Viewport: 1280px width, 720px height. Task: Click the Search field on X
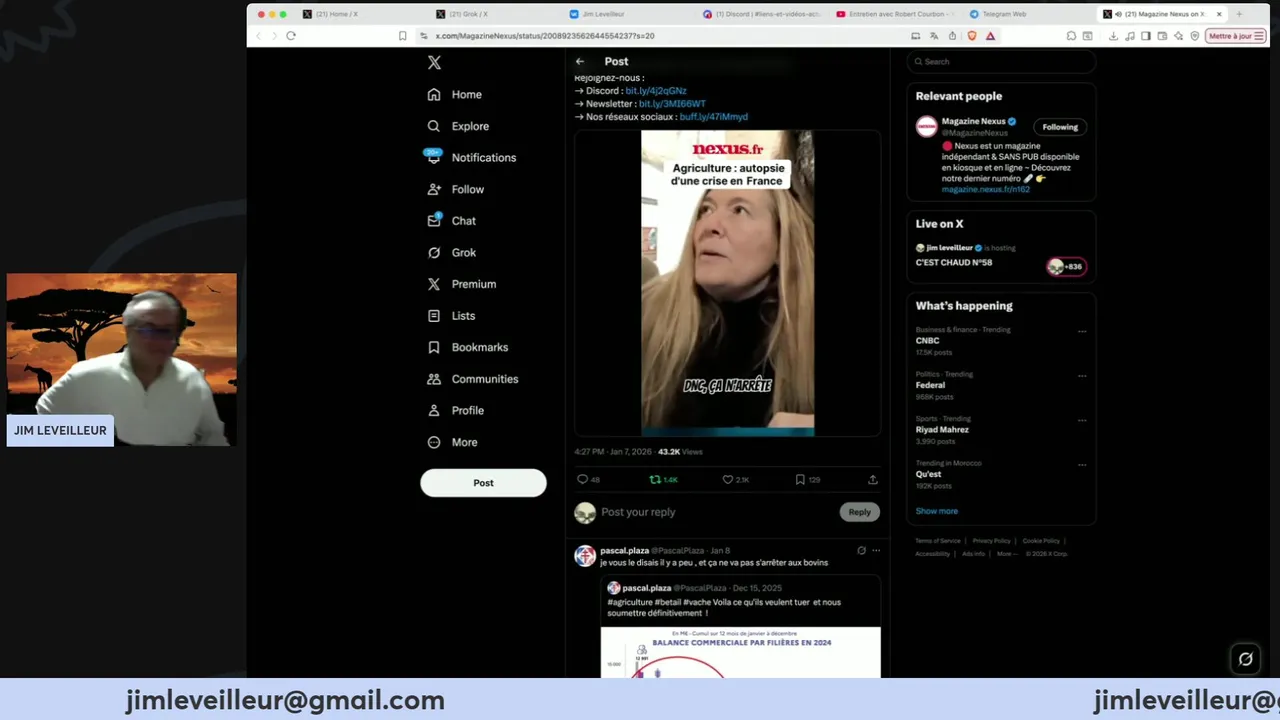(1001, 62)
